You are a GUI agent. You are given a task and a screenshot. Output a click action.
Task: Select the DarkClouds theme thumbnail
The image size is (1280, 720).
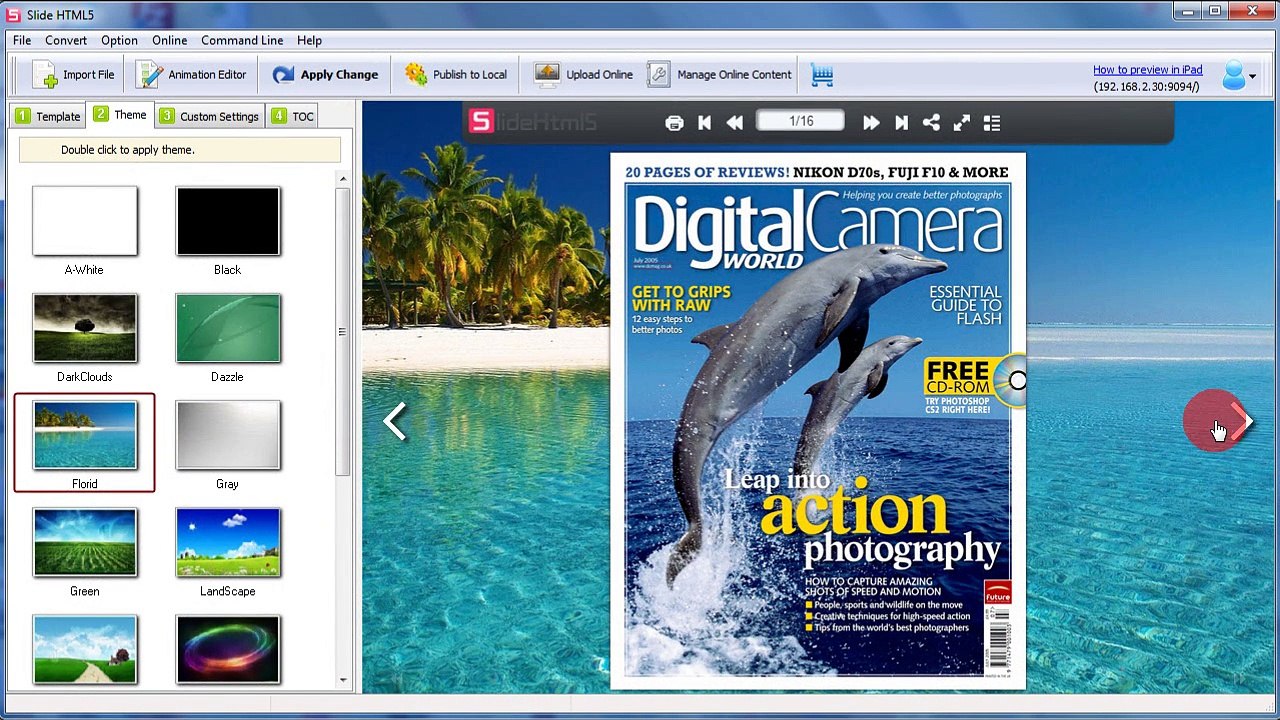coord(85,328)
